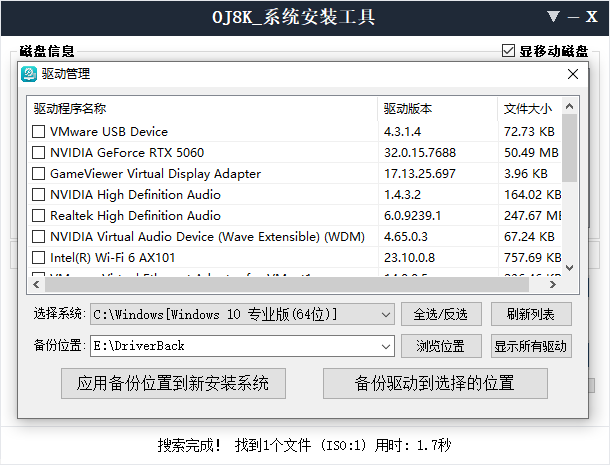Click the 757.69 KB size cell
This screenshot has width=610, height=465.
[x=533, y=258]
